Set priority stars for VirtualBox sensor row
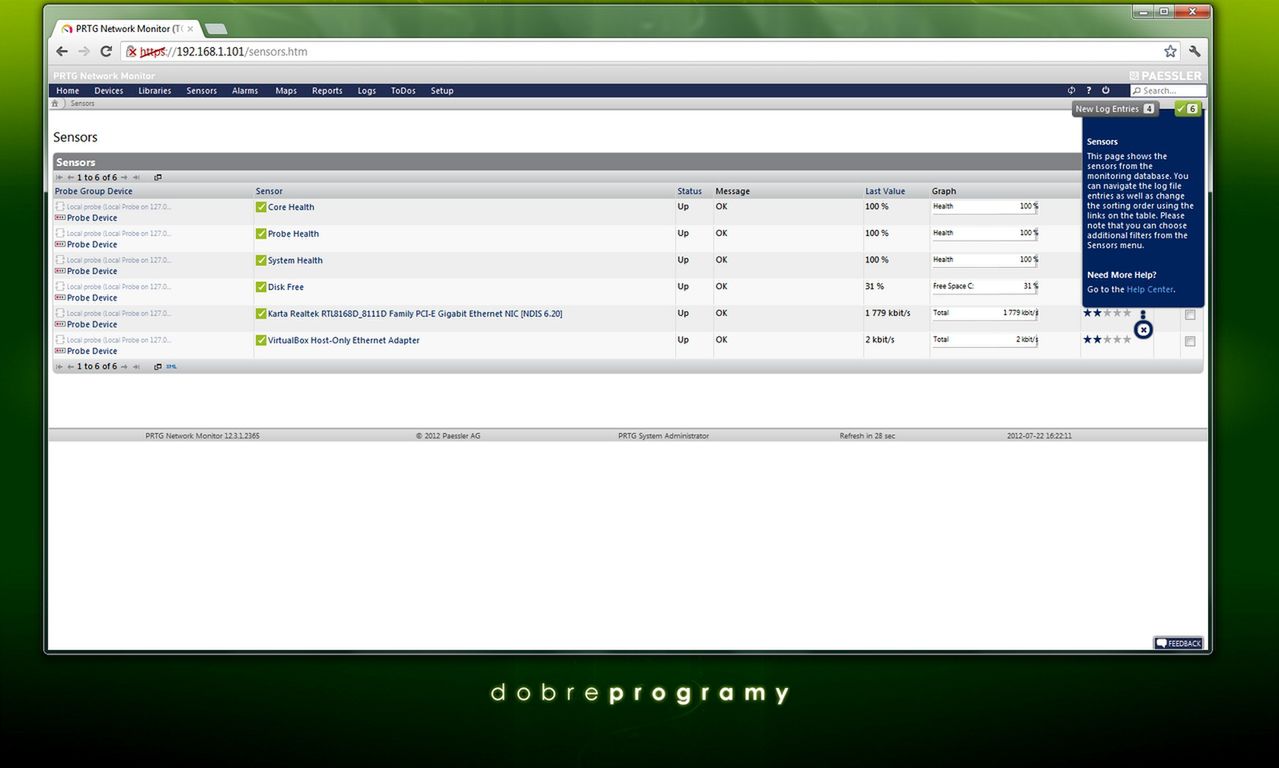Screen dimensions: 1279x768 (x=1107, y=340)
